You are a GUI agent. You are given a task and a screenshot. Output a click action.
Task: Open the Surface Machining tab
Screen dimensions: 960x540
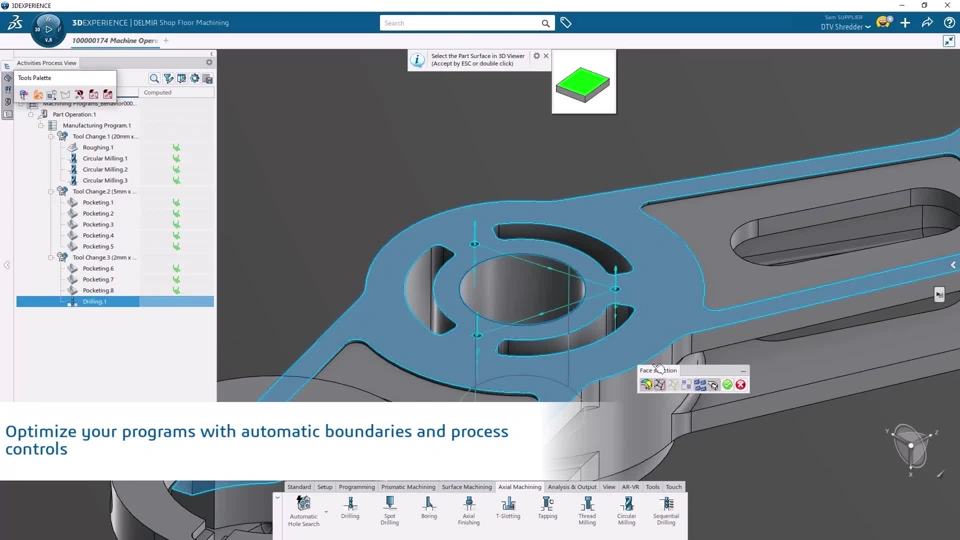(x=467, y=487)
